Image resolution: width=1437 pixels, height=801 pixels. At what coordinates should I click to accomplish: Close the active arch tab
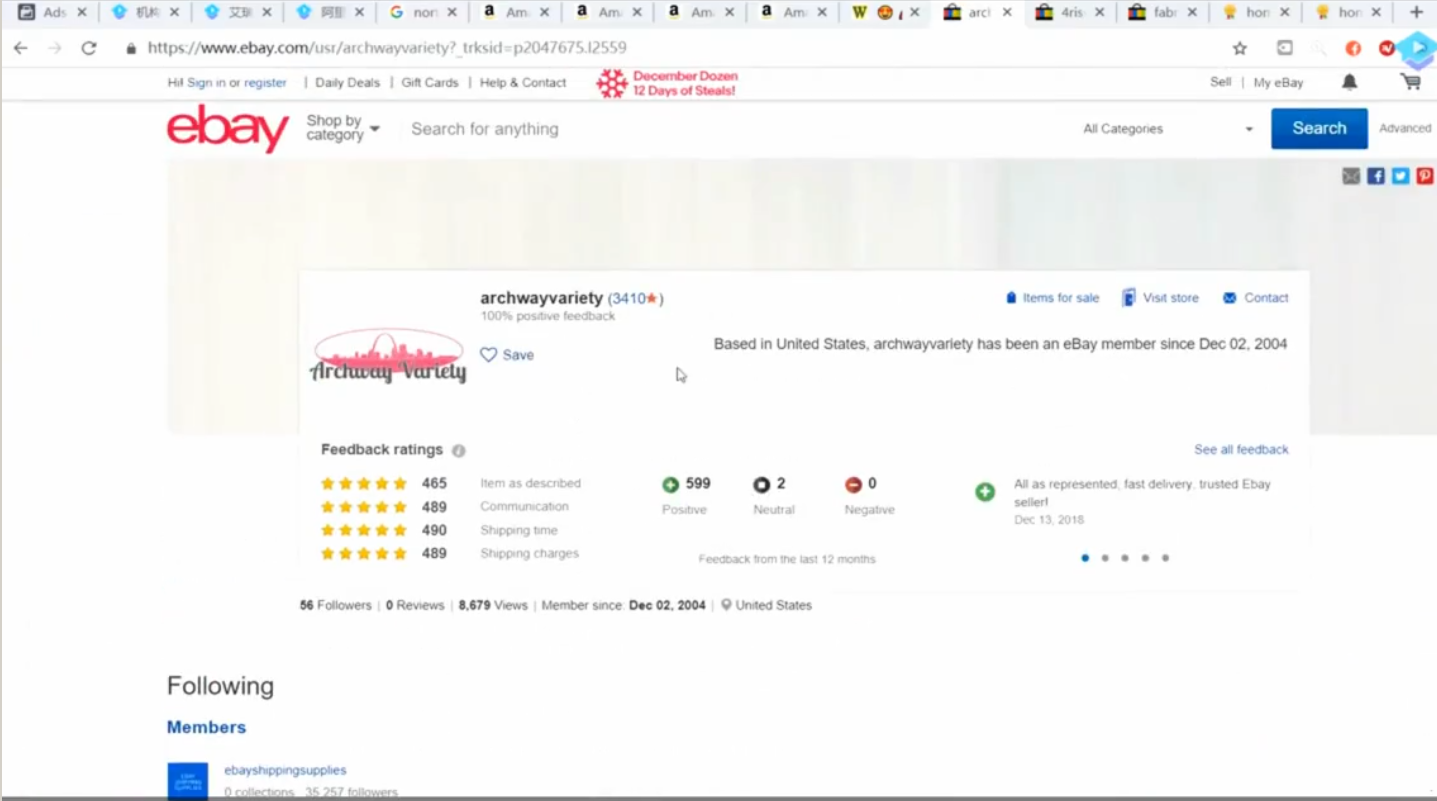point(1007,13)
